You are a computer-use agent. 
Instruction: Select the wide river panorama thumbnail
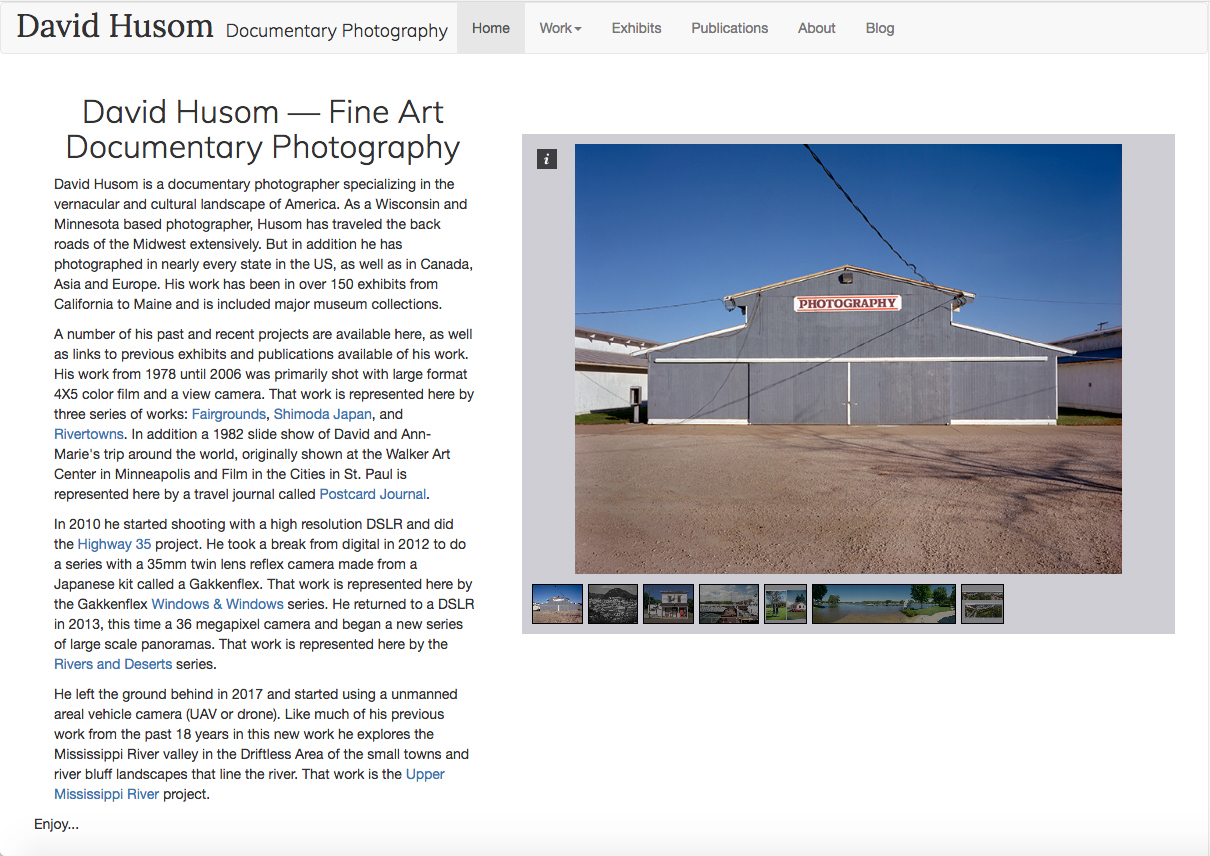tap(884, 604)
